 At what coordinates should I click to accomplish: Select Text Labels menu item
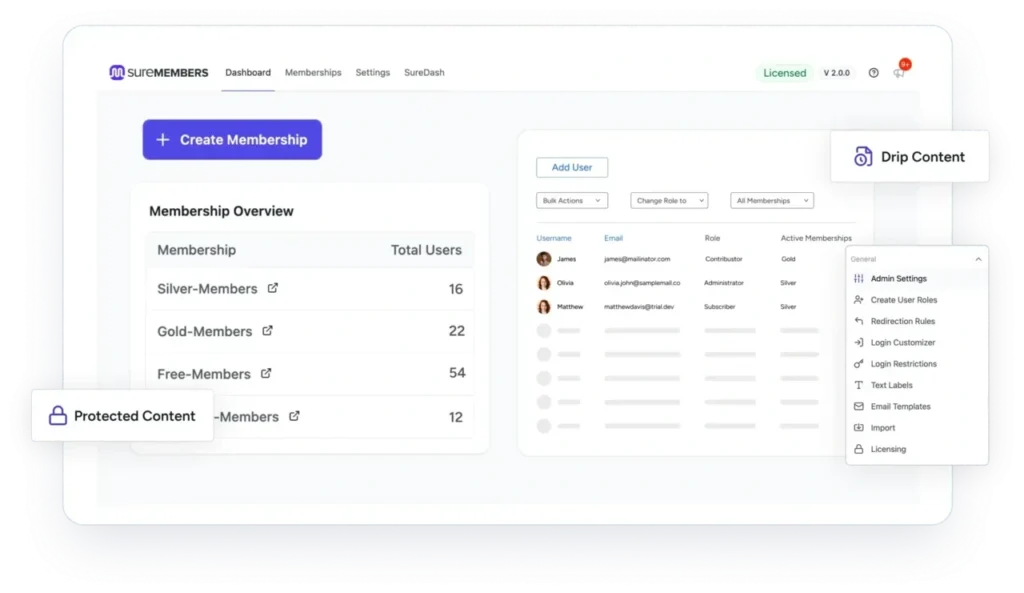coord(917,385)
